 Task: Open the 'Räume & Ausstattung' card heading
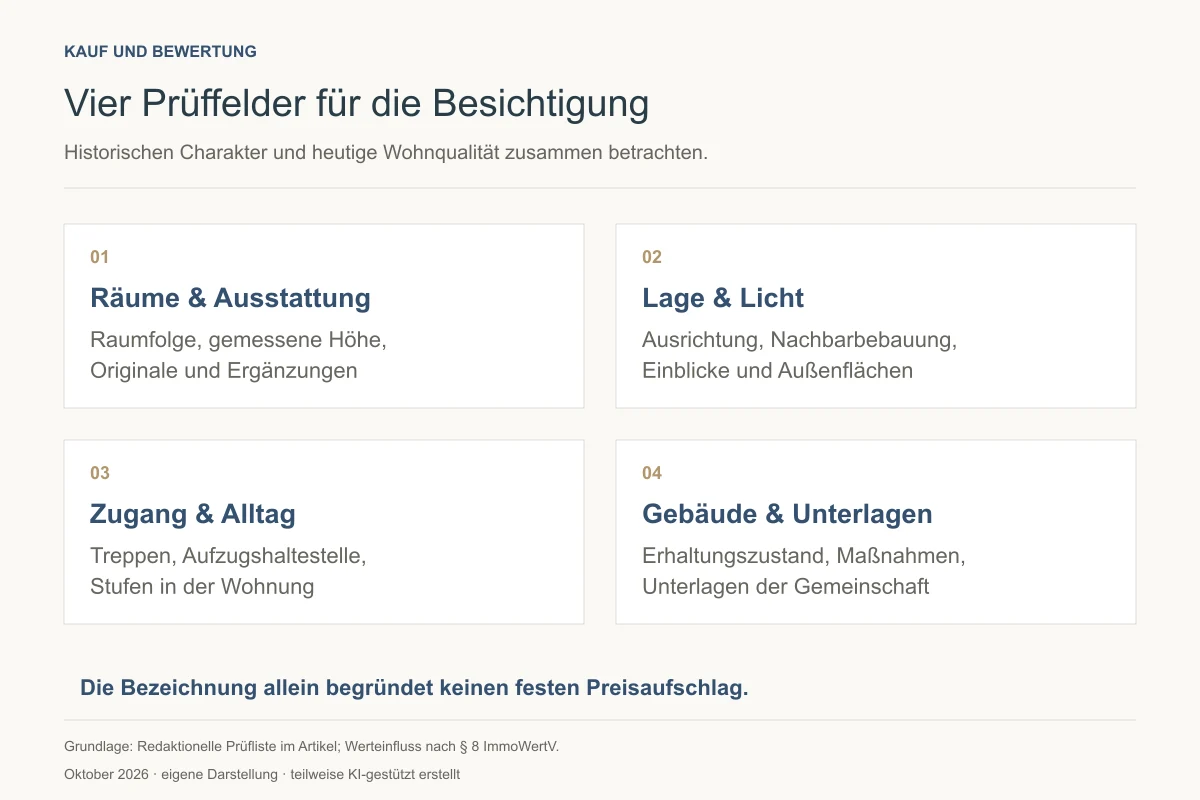pyautogui.click(x=230, y=298)
